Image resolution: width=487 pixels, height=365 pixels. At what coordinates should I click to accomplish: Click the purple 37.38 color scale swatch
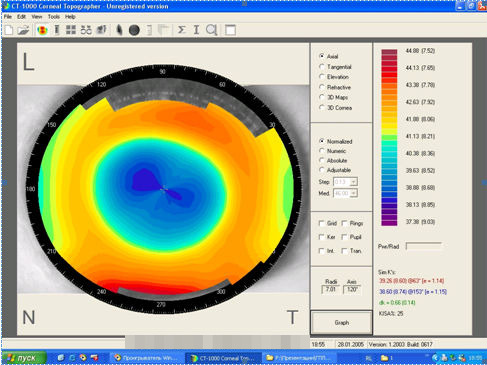(x=389, y=222)
